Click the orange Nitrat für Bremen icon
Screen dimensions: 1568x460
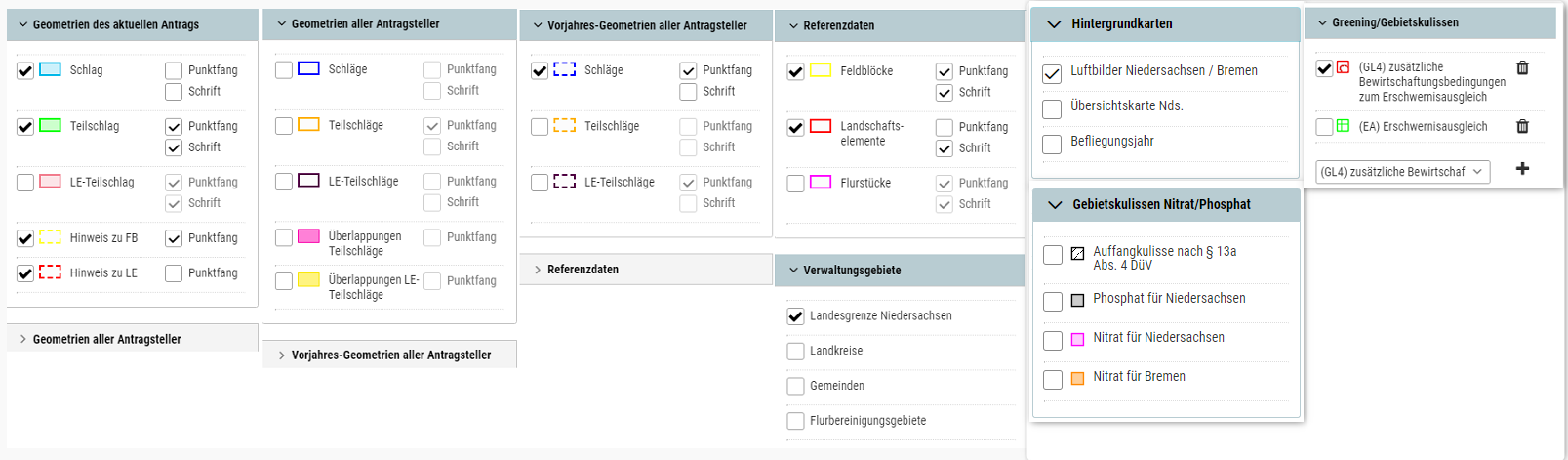1077,379
